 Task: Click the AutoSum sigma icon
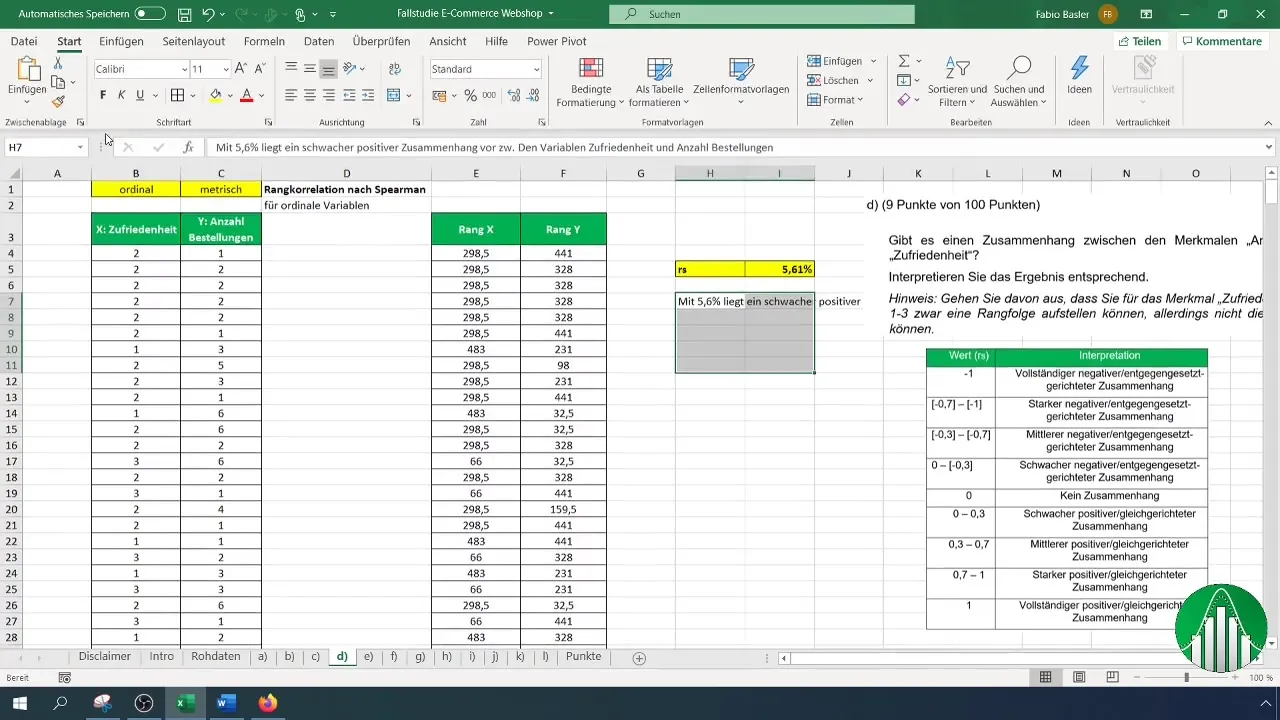(x=904, y=62)
